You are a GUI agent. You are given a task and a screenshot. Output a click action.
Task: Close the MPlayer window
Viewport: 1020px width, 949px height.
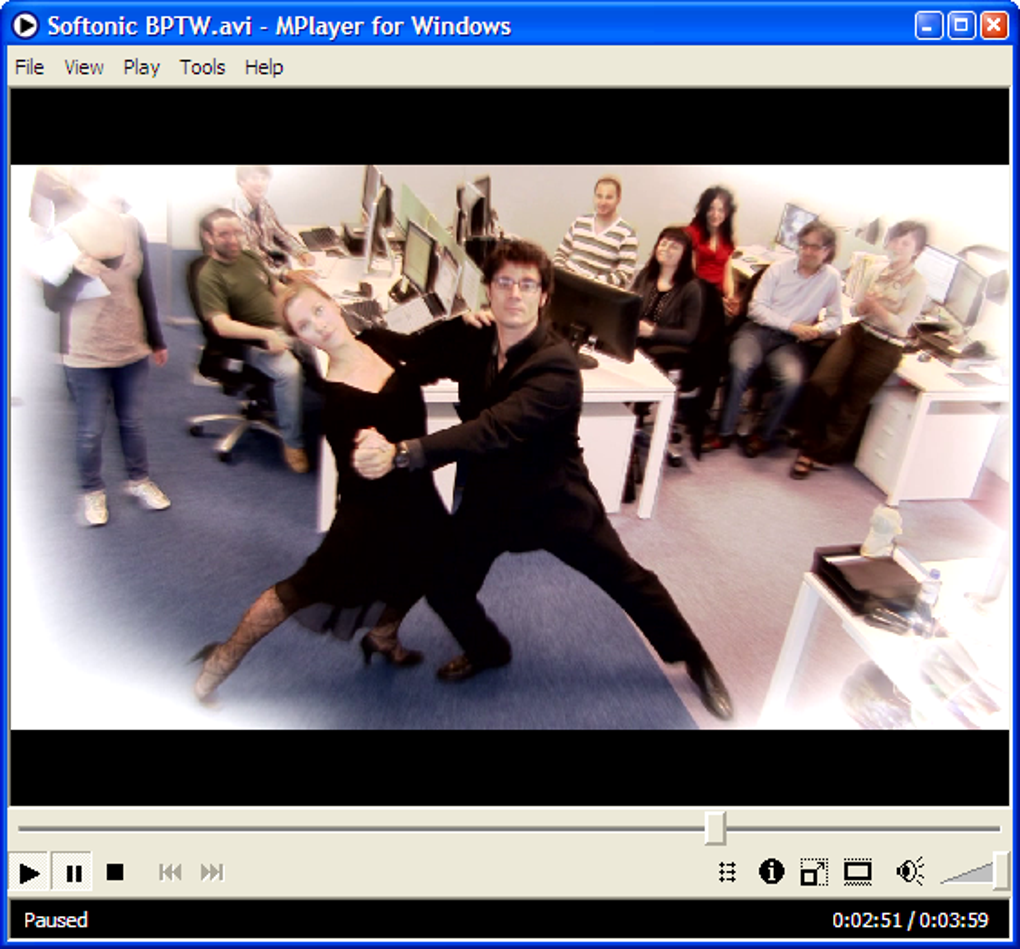tap(994, 26)
